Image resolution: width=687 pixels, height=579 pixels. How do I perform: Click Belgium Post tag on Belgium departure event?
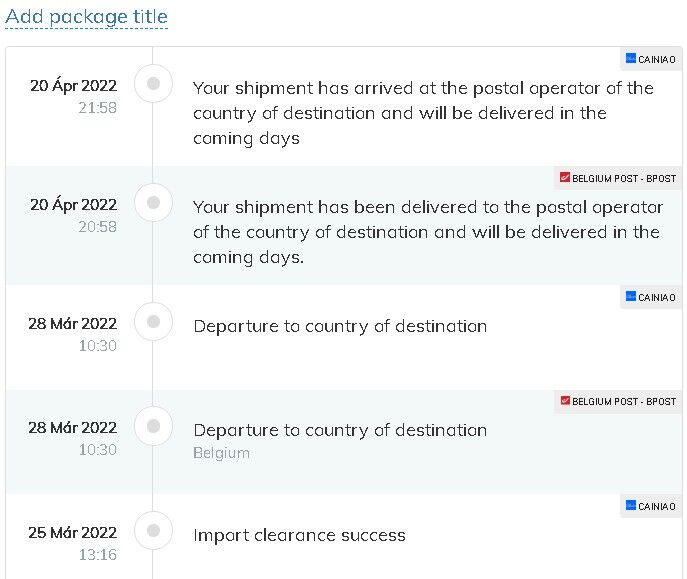point(618,401)
